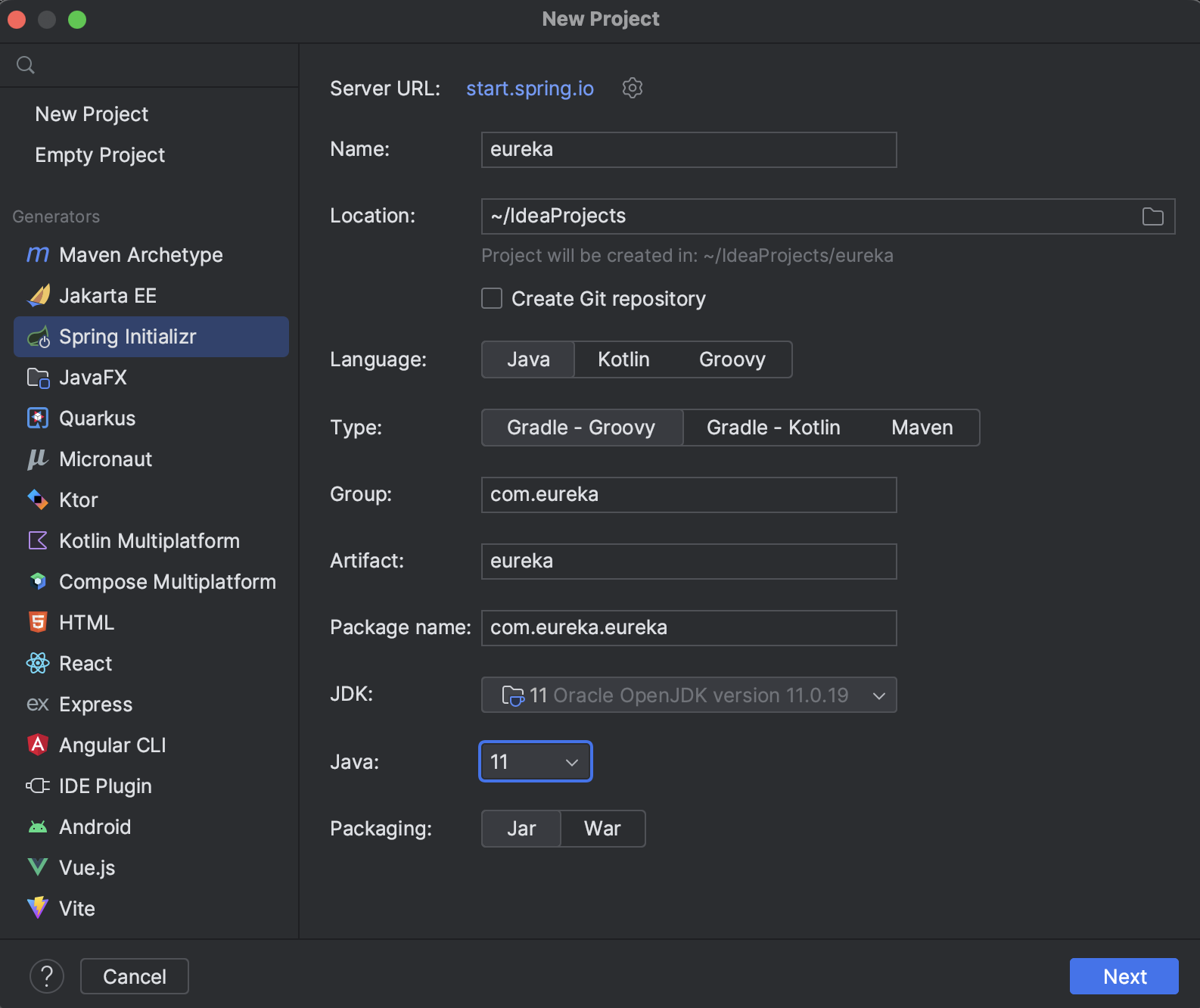
Task: Select Vite generator
Action: [x=151, y=909]
